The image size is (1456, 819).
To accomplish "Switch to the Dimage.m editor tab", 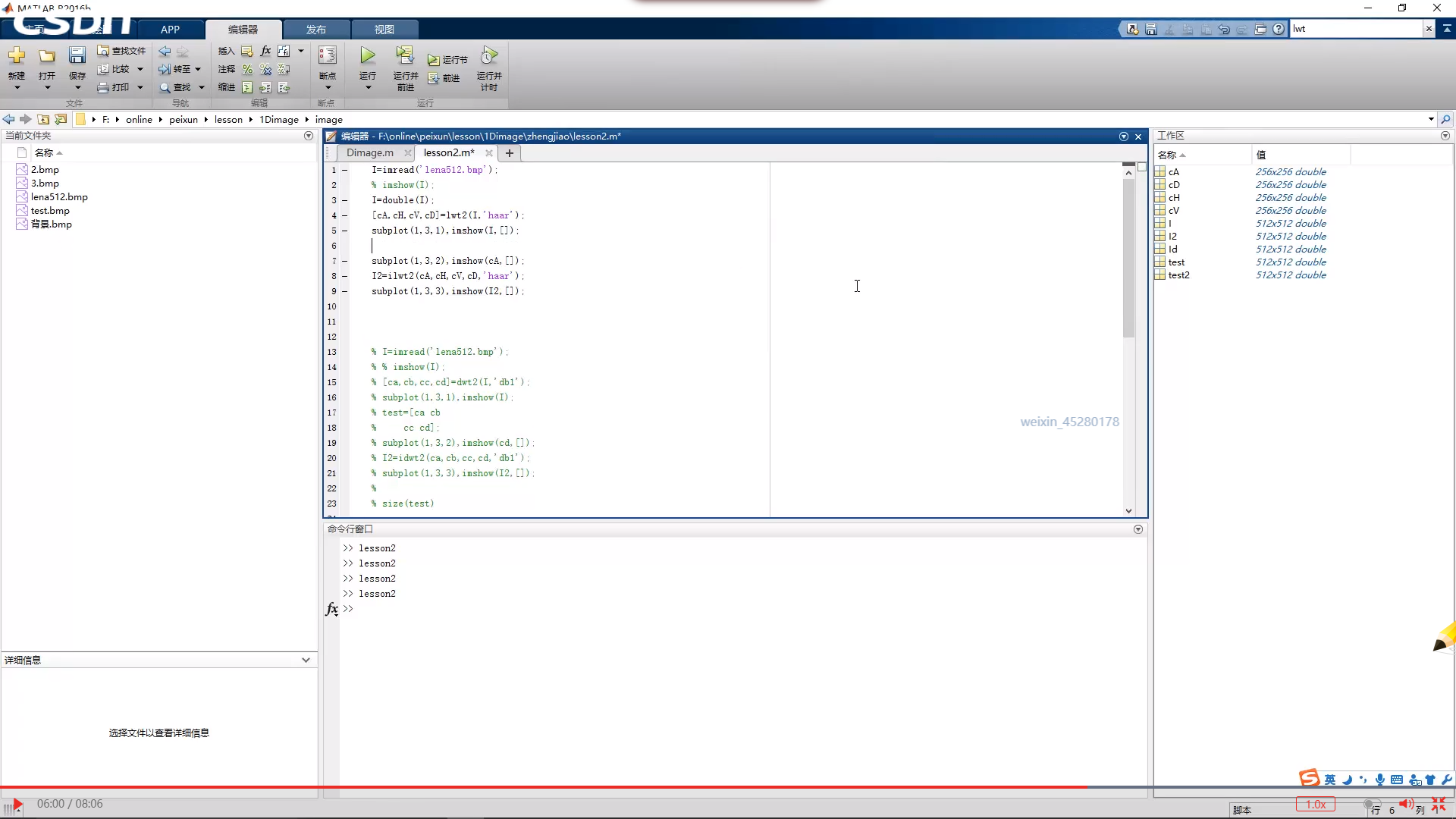I will 370,152.
